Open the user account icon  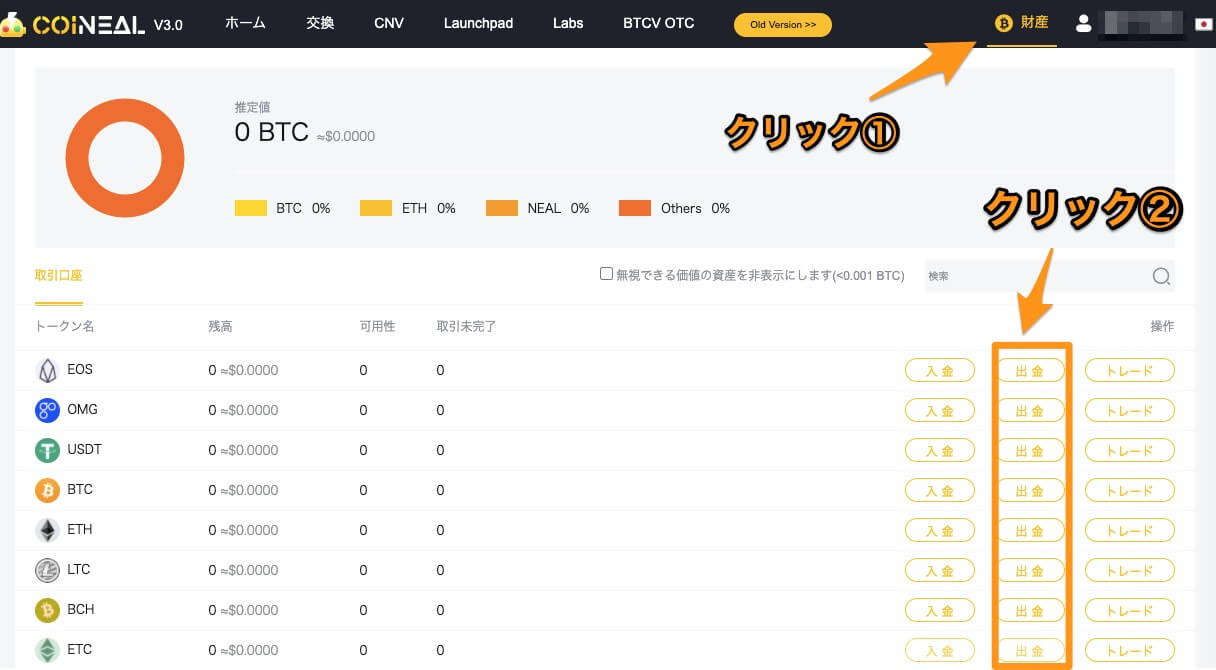click(x=1083, y=23)
